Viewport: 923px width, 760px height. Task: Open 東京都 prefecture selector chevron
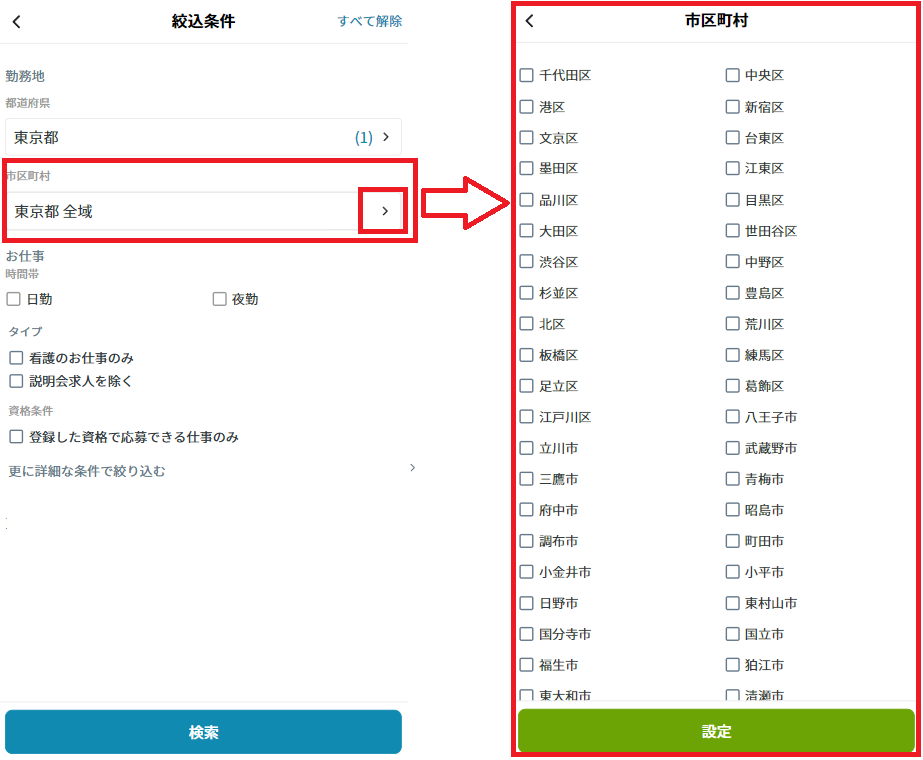pos(386,137)
